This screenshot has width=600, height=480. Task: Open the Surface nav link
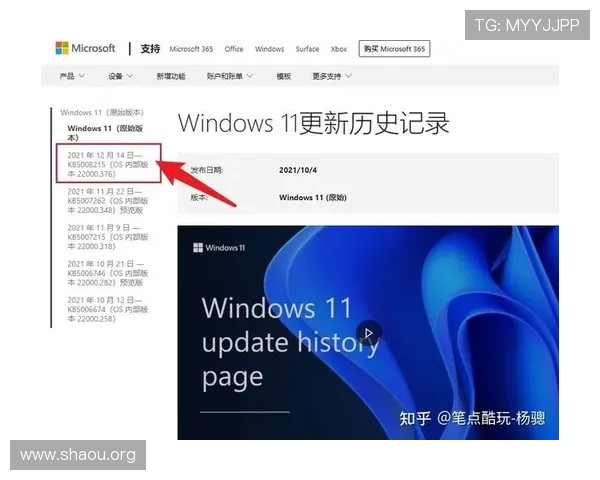coord(307,49)
